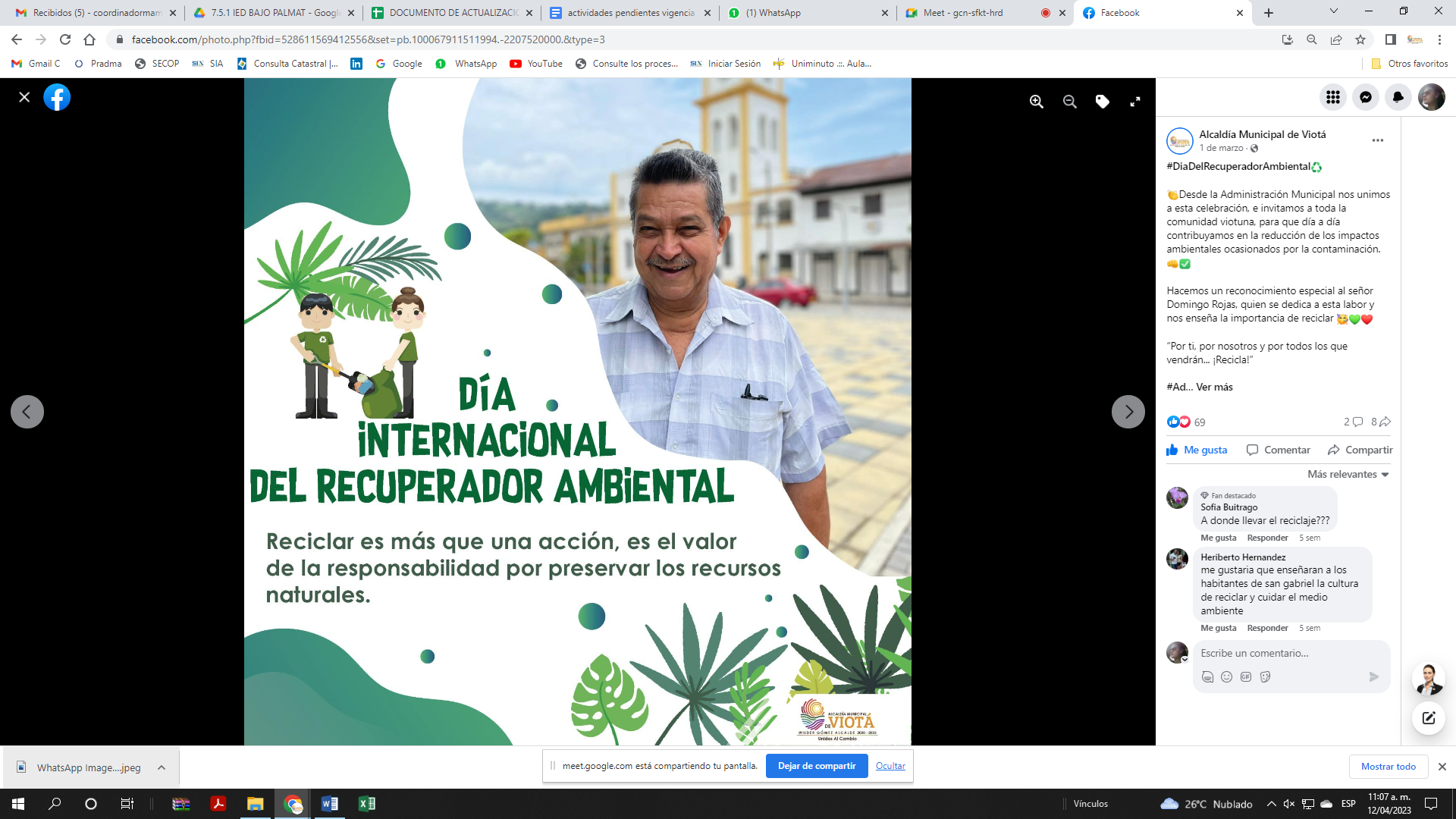Toggle browser side panel
This screenshot has height=819, width=1456.
click(1390, 39)
